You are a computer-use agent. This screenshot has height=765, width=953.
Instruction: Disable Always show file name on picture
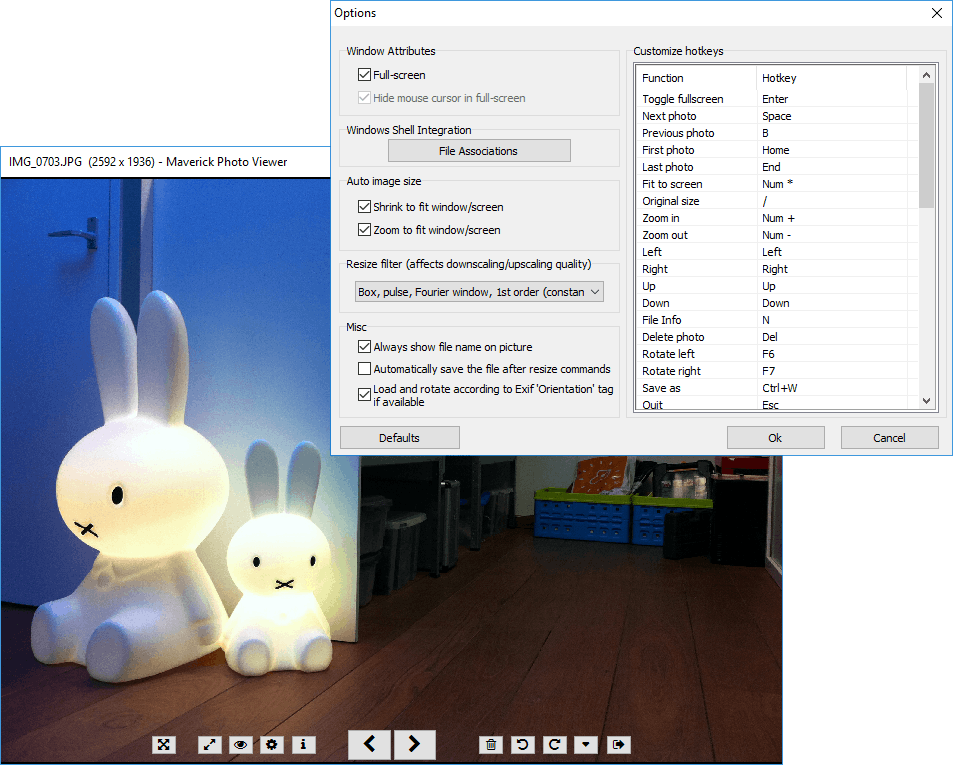click(364, 347)
